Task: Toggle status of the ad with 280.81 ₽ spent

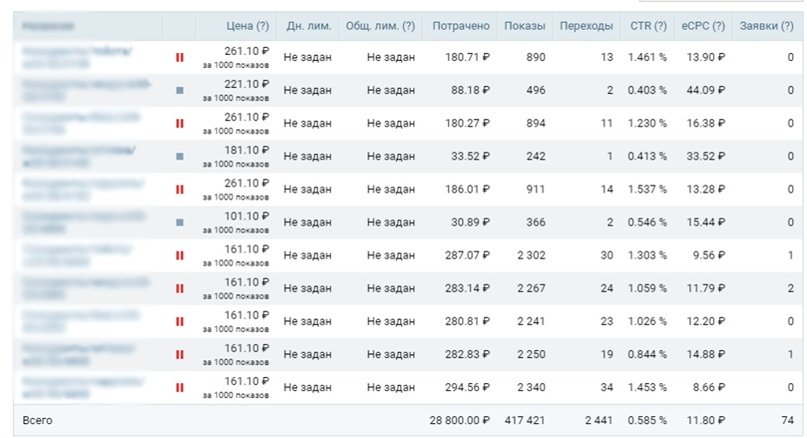Action: click(180, 321)
